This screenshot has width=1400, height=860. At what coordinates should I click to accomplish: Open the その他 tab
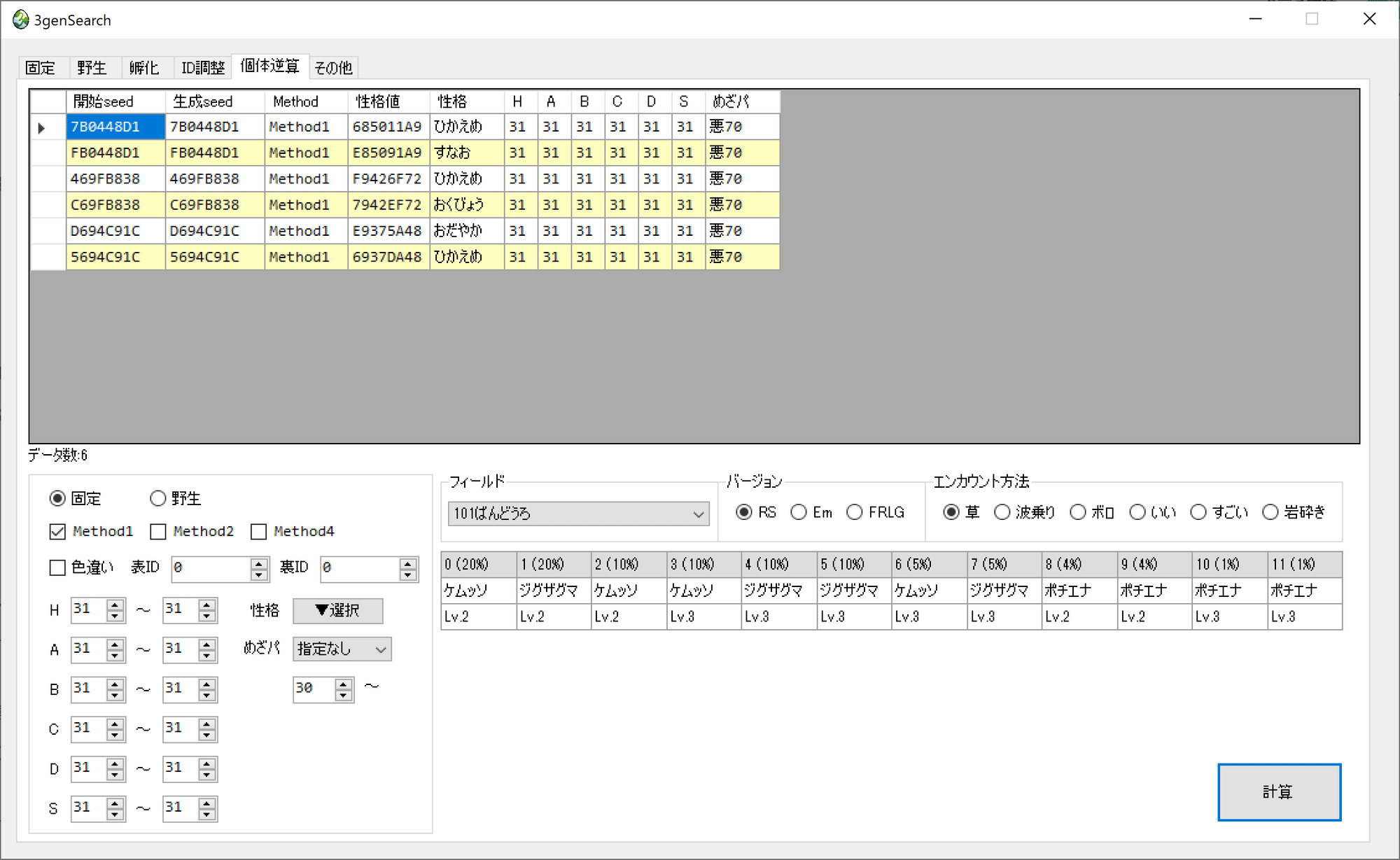[334, 67]
